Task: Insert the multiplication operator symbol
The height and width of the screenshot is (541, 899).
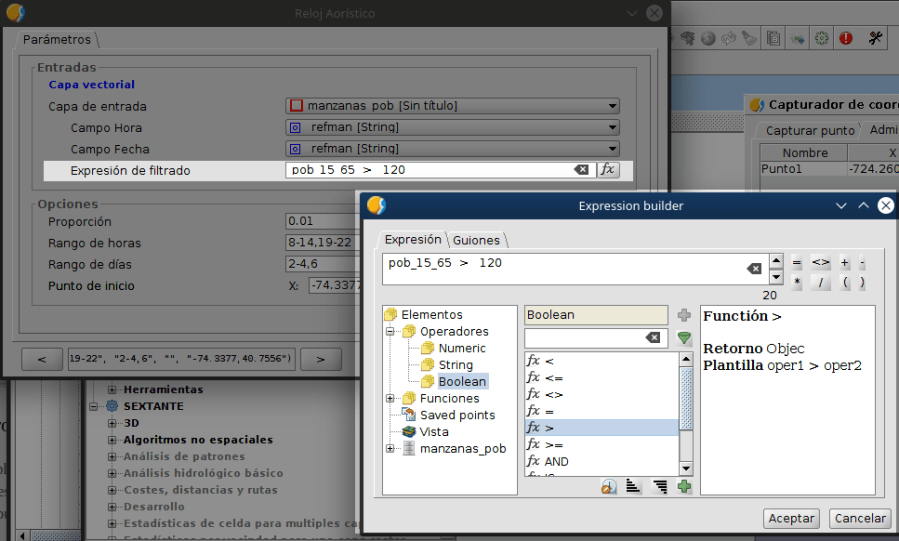Action: [x=797, y=283]
